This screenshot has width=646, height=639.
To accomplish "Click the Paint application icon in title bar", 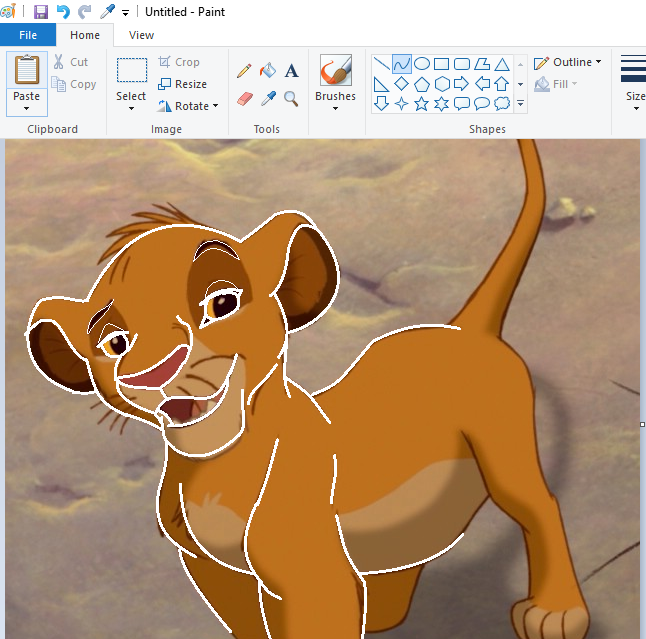I will [8, 11].
